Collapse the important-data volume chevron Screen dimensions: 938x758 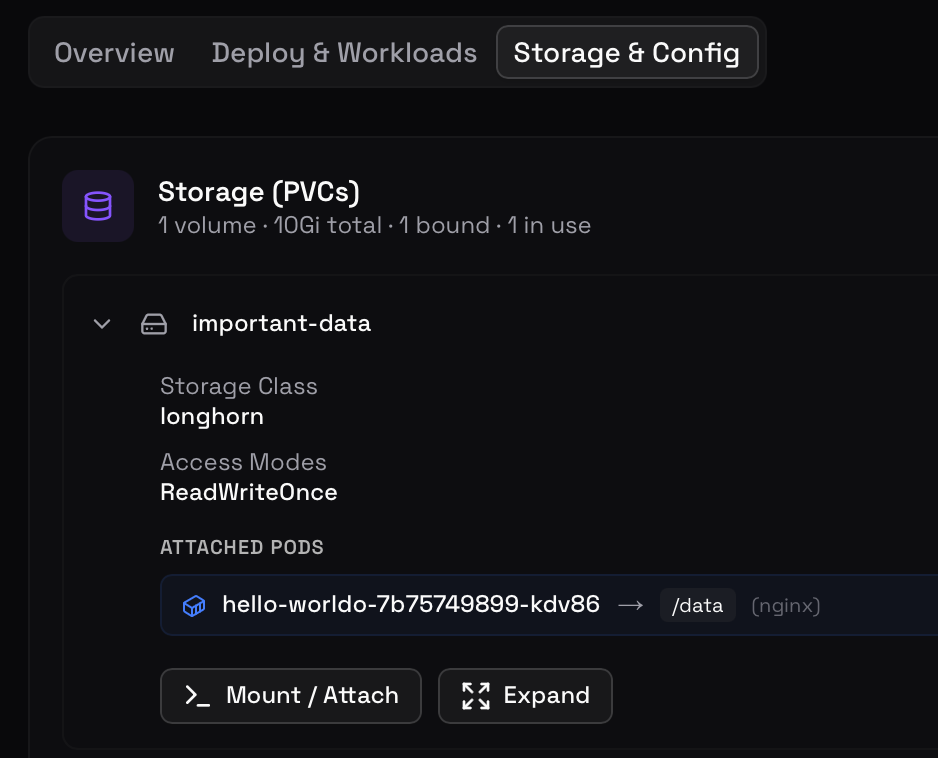101,324
